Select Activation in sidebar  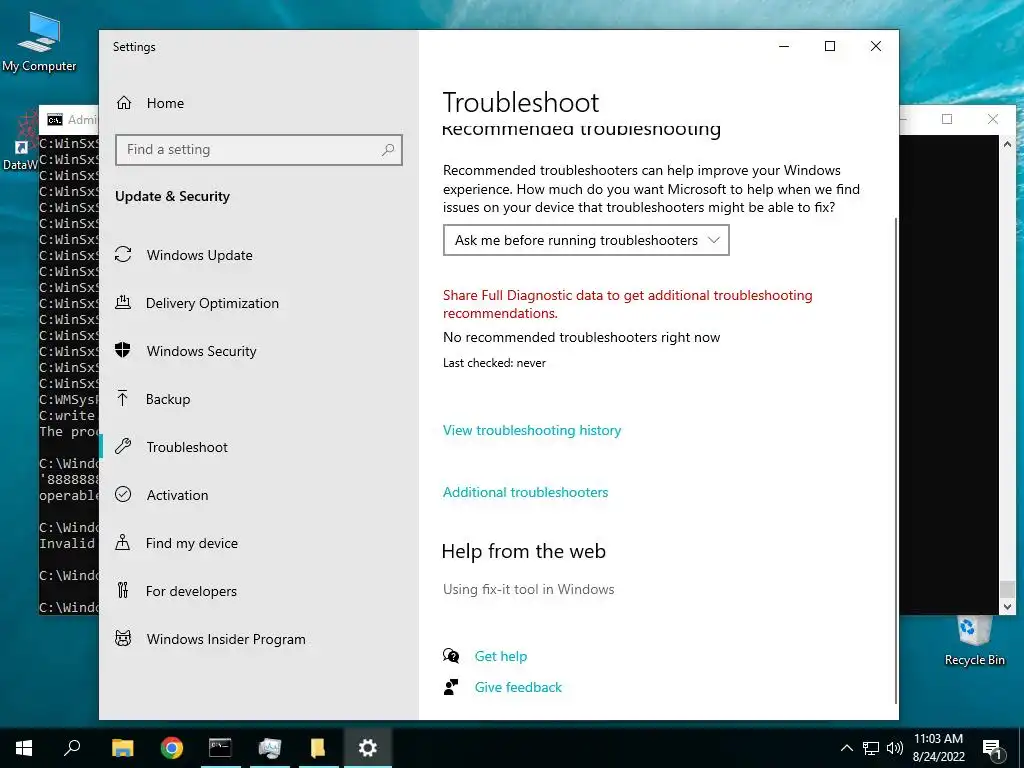(x=177, y=495)
